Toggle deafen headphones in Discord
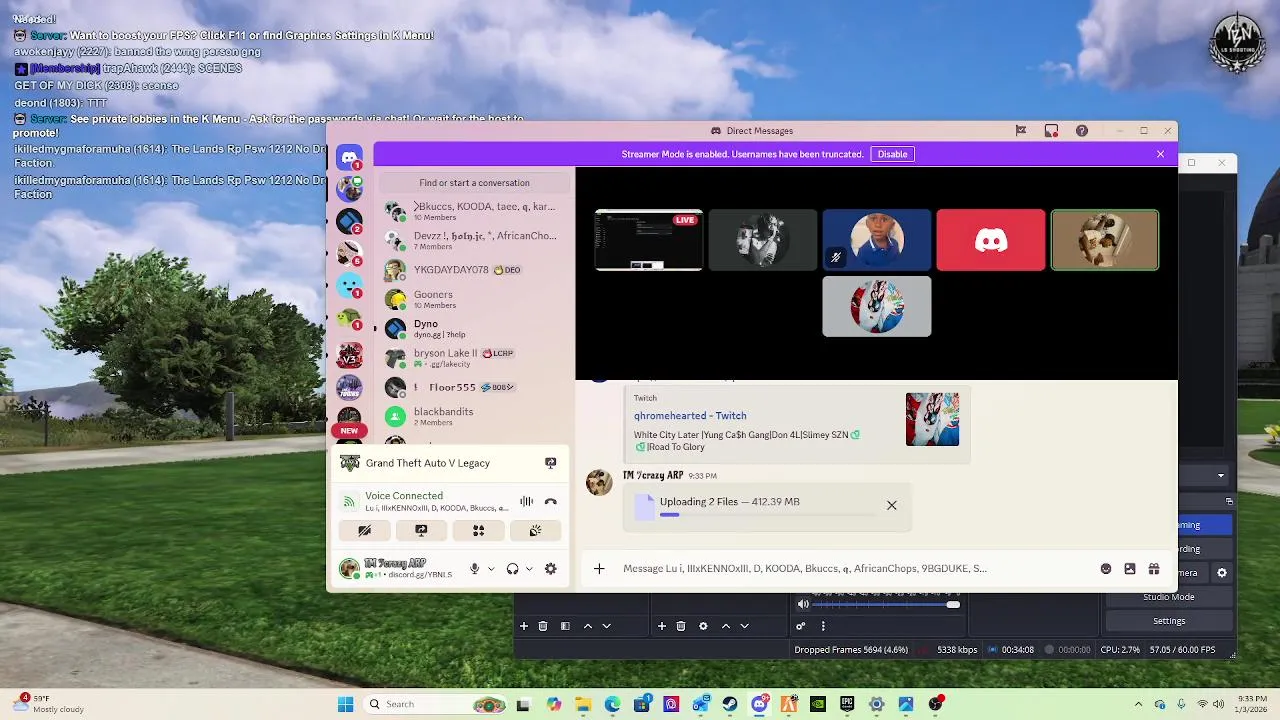 click(x=513, y=569)
